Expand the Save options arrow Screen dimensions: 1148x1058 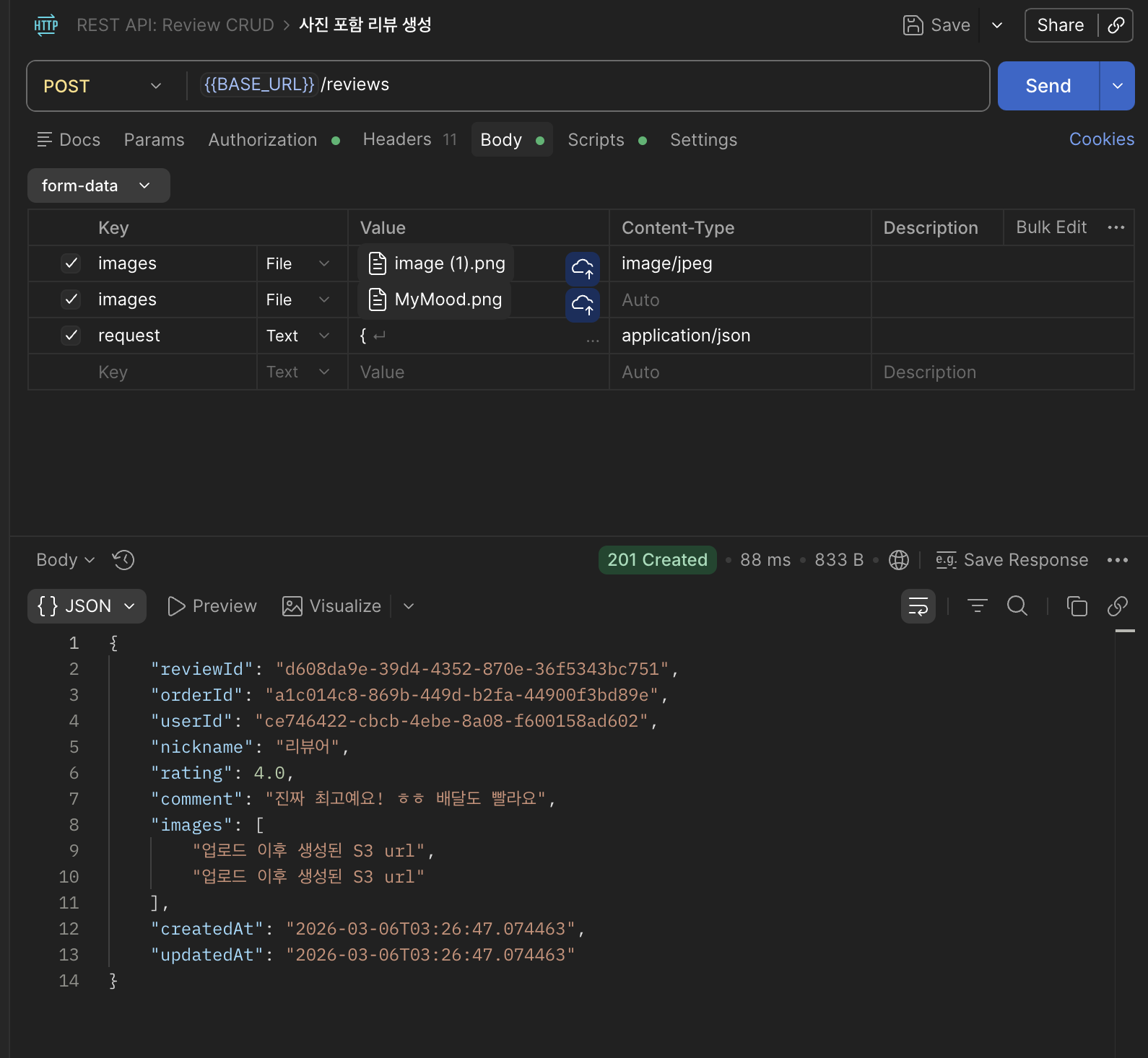point(997,25)
